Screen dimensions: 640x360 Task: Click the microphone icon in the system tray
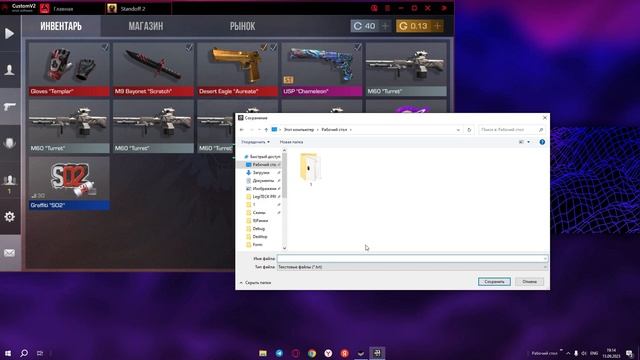[576, 353]
